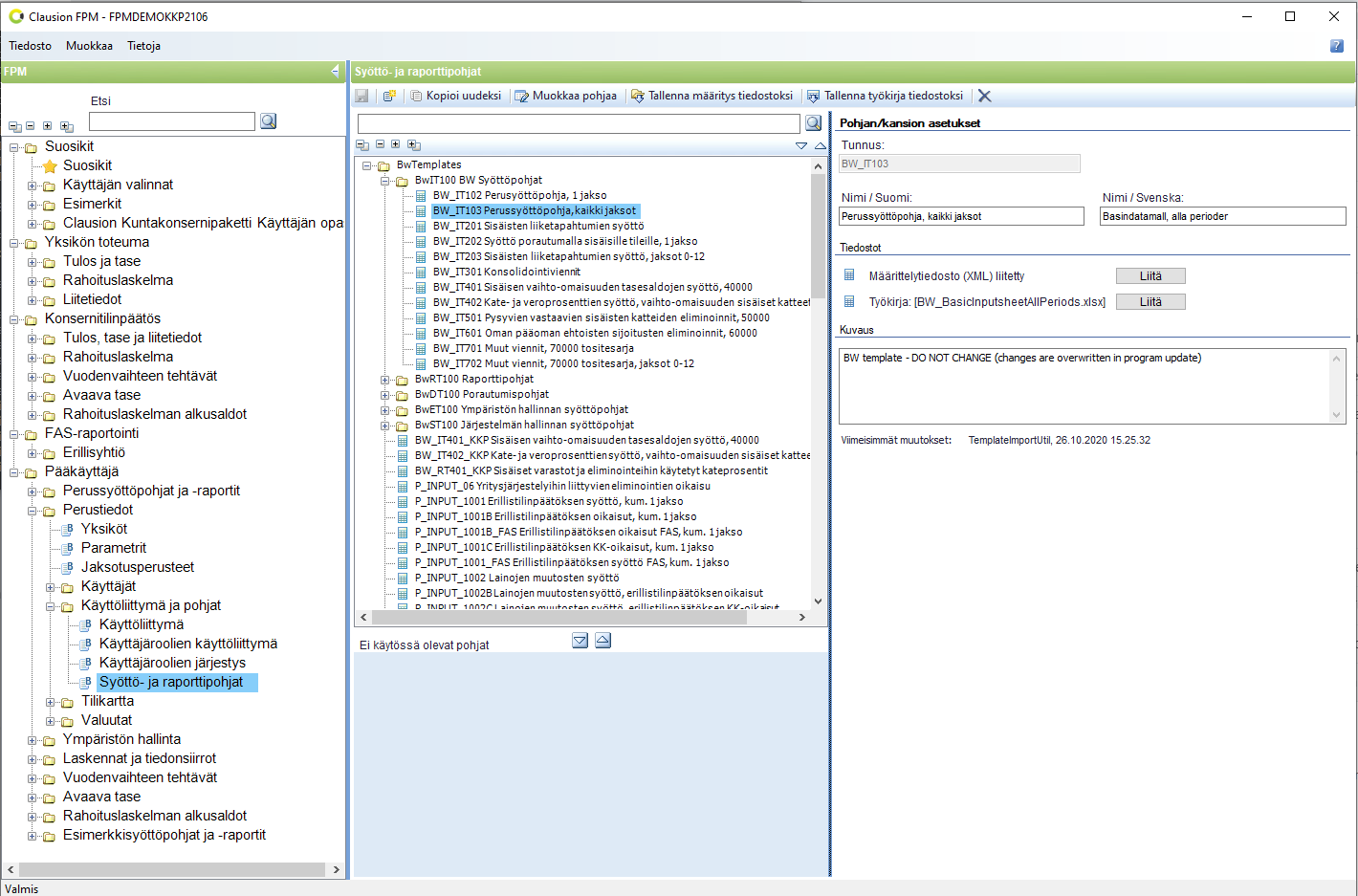Click the blue help icon top right
The width and height of the screenshot is (1358, 896).
point(1337,46)
